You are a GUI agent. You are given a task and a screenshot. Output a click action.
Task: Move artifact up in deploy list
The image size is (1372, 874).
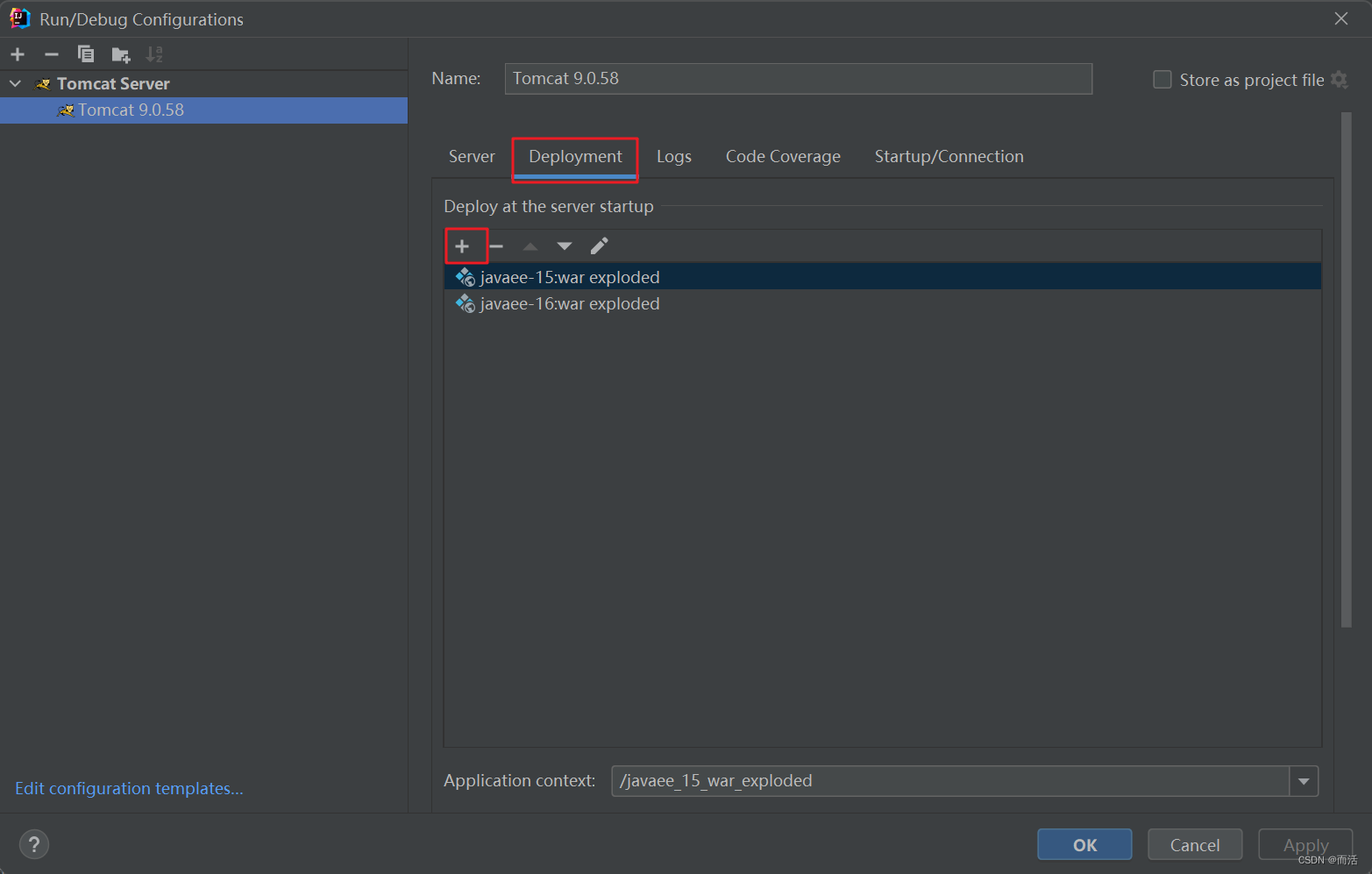530,246
